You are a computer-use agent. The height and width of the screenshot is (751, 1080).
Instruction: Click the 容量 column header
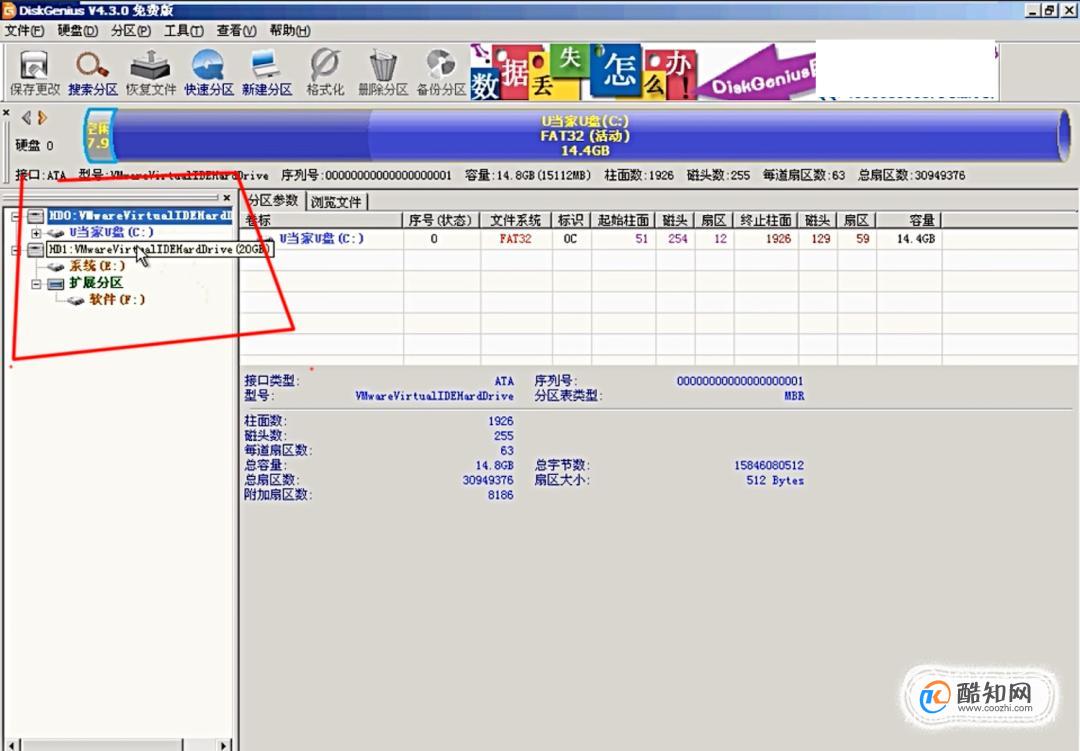click(909, 220)
